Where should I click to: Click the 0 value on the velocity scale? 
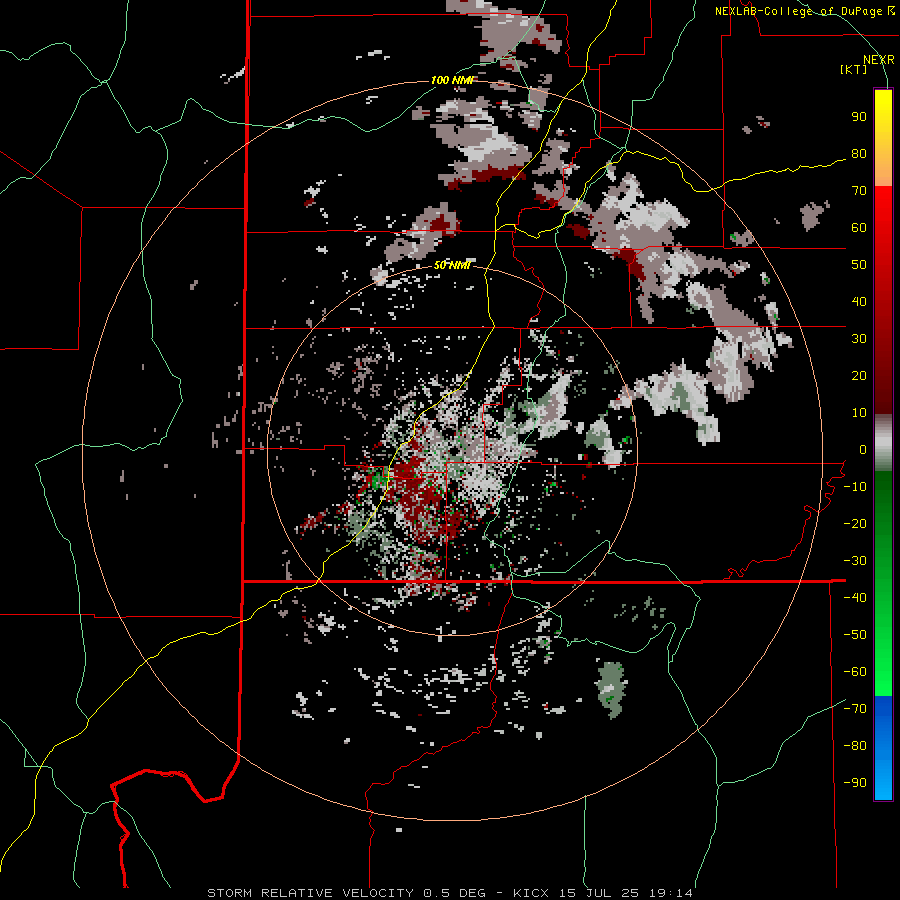[x=862, y=450]
